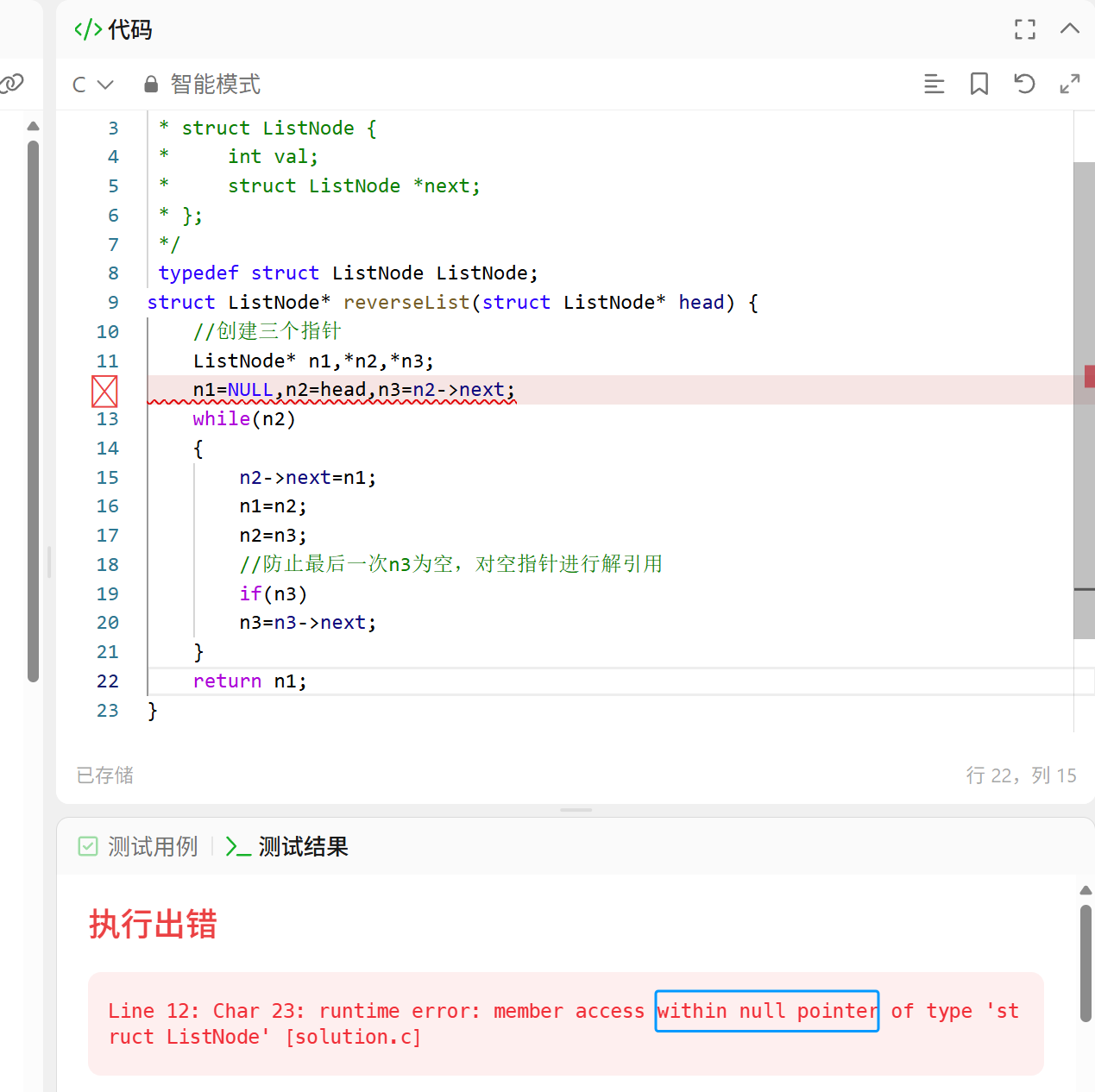Reset code with the undo arrow icon
The image size is (1095, 1092).
tap(1024, 84)
